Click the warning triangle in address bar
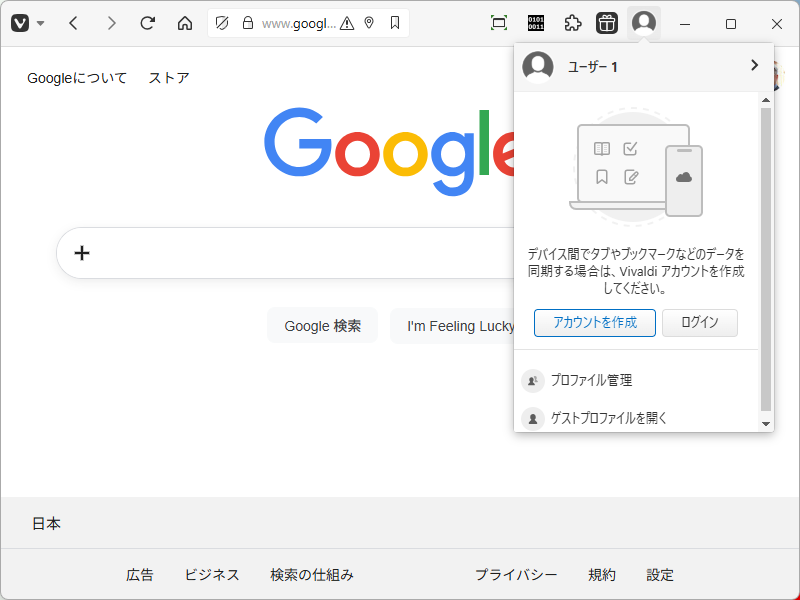 coord(347,23)
